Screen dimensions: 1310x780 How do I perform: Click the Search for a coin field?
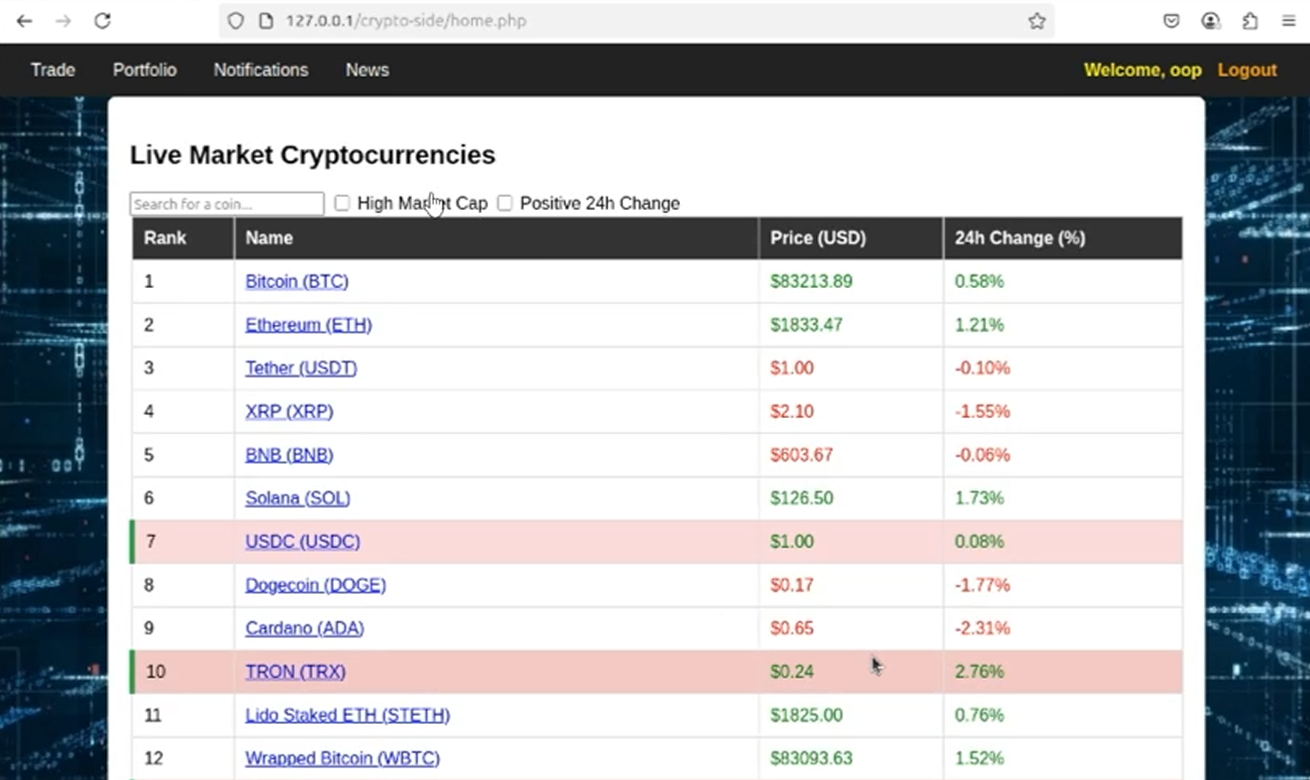point(227,204)
